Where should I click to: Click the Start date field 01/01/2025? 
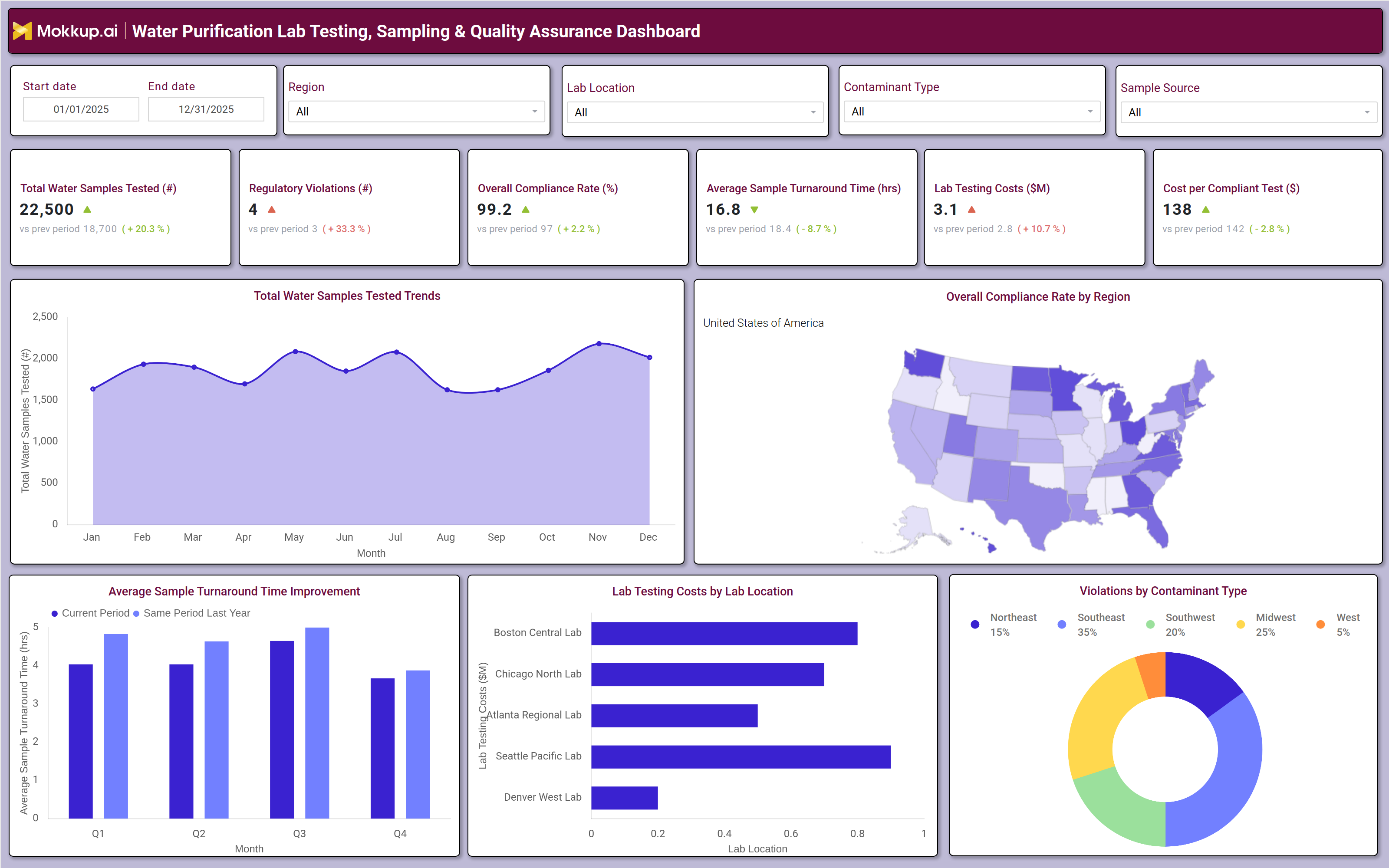click(x=81, y=109)
